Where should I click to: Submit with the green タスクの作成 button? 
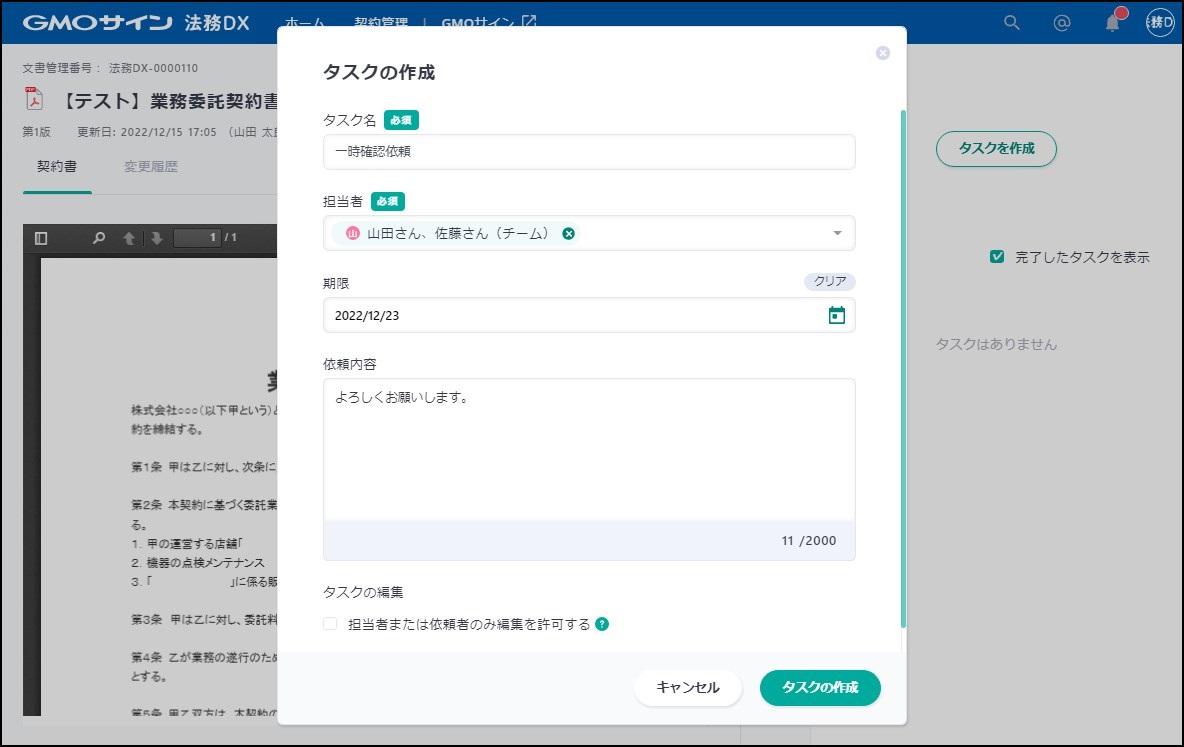[x=820, y=688]
